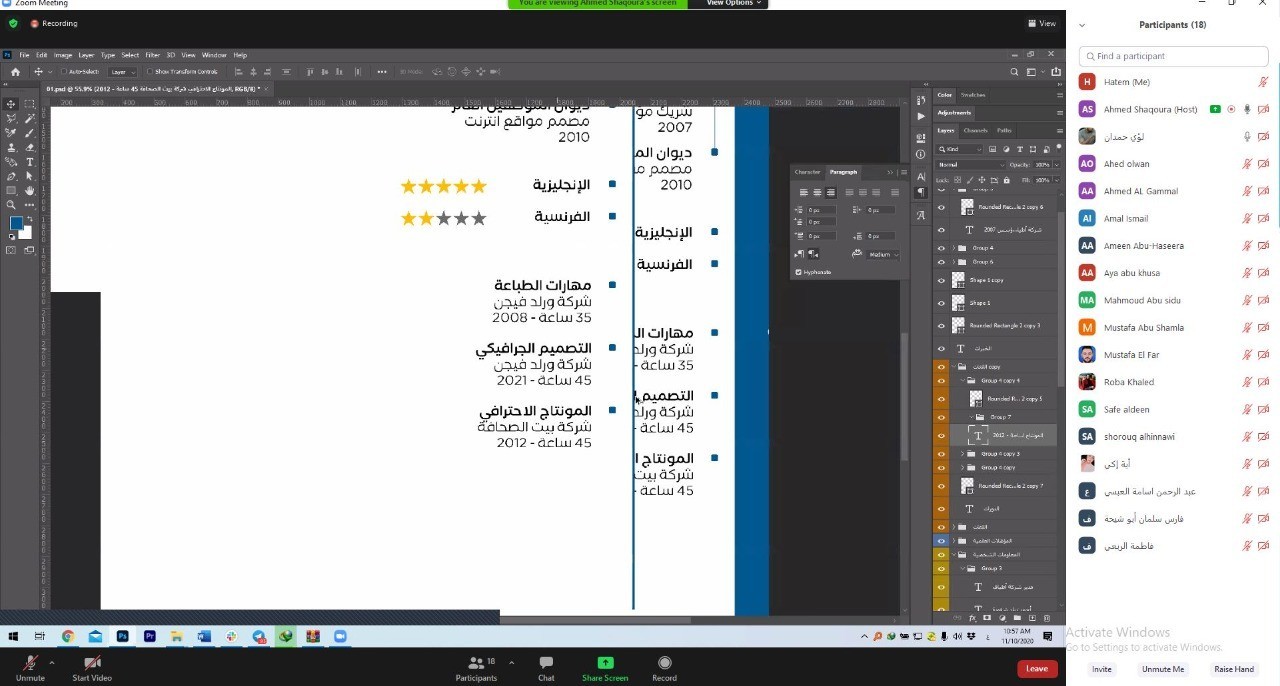Open the Normal blend mode dropdown
The image size is (1280, 686).
(x=969, y=164)
